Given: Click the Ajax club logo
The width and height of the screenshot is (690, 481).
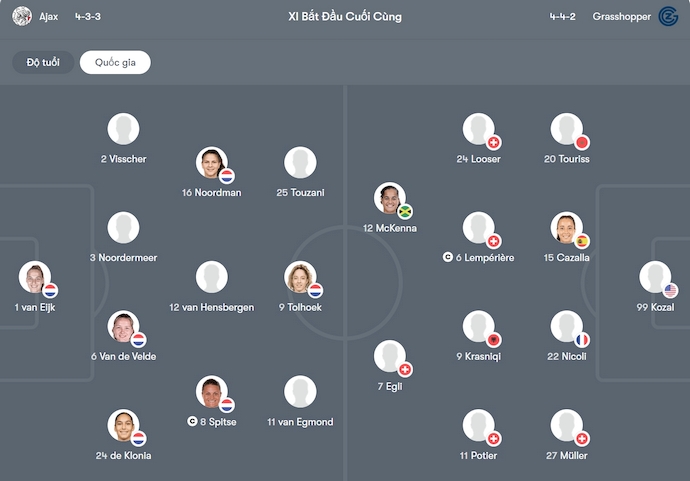Looking at the screenshot, I should (22, 16).
